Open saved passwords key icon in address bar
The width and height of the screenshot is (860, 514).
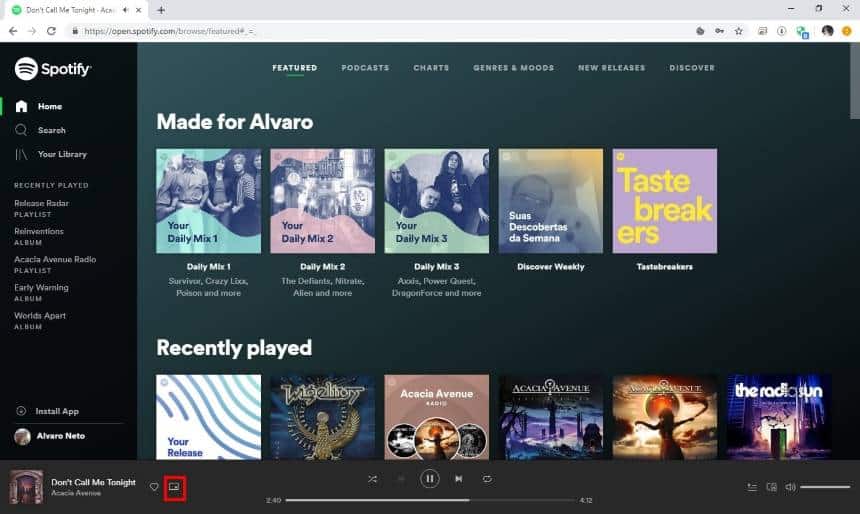pyautogui.click(x=719, y=31)
